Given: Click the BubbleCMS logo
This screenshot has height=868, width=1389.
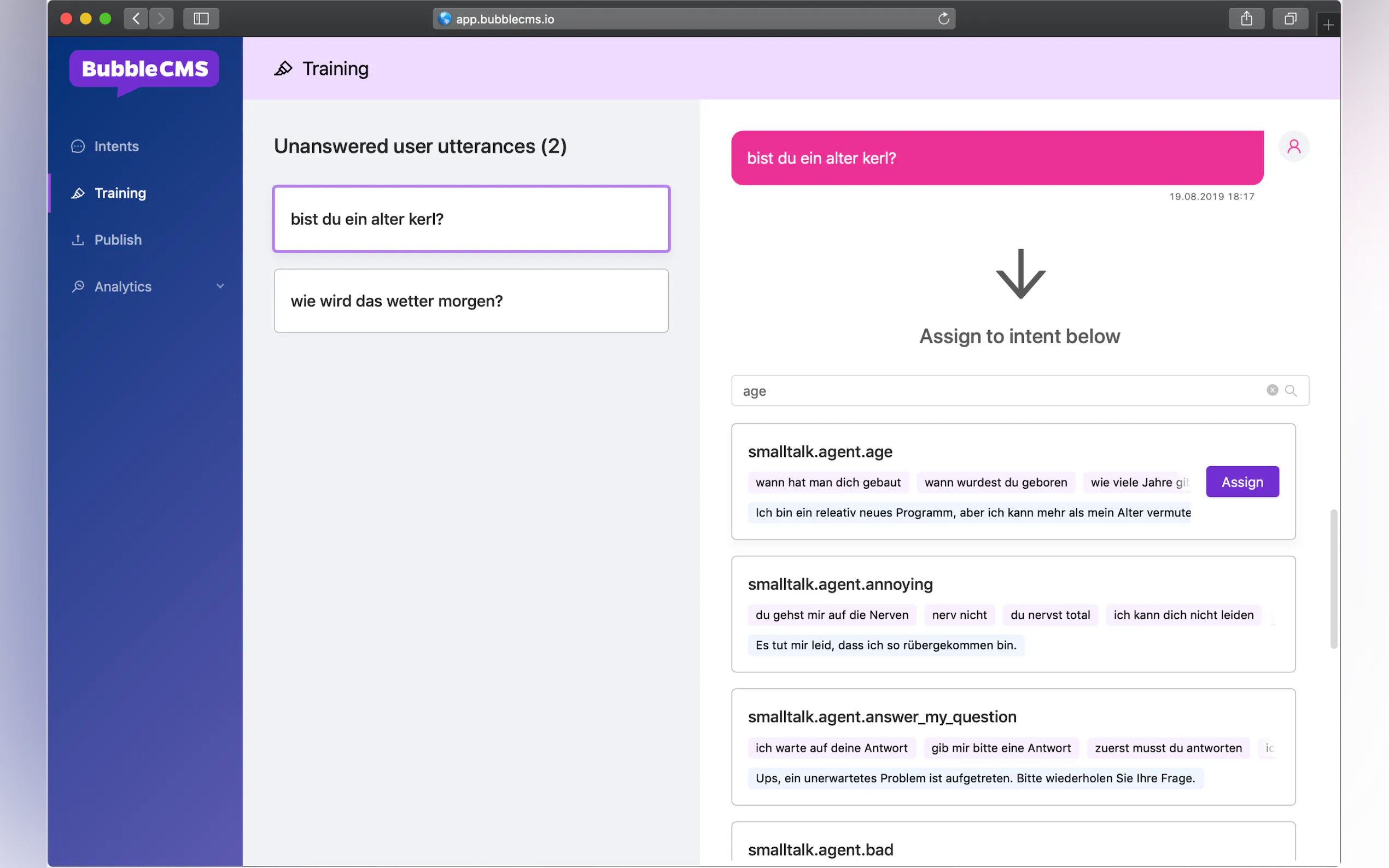Looking at the screenshot, I should [144, 69].
